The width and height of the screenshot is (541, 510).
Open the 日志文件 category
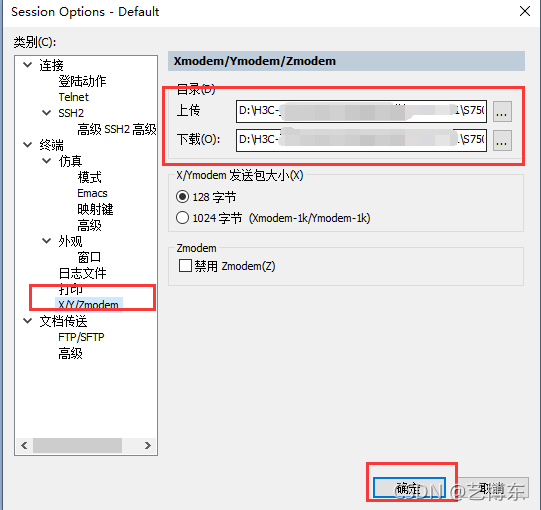point(82,273)
